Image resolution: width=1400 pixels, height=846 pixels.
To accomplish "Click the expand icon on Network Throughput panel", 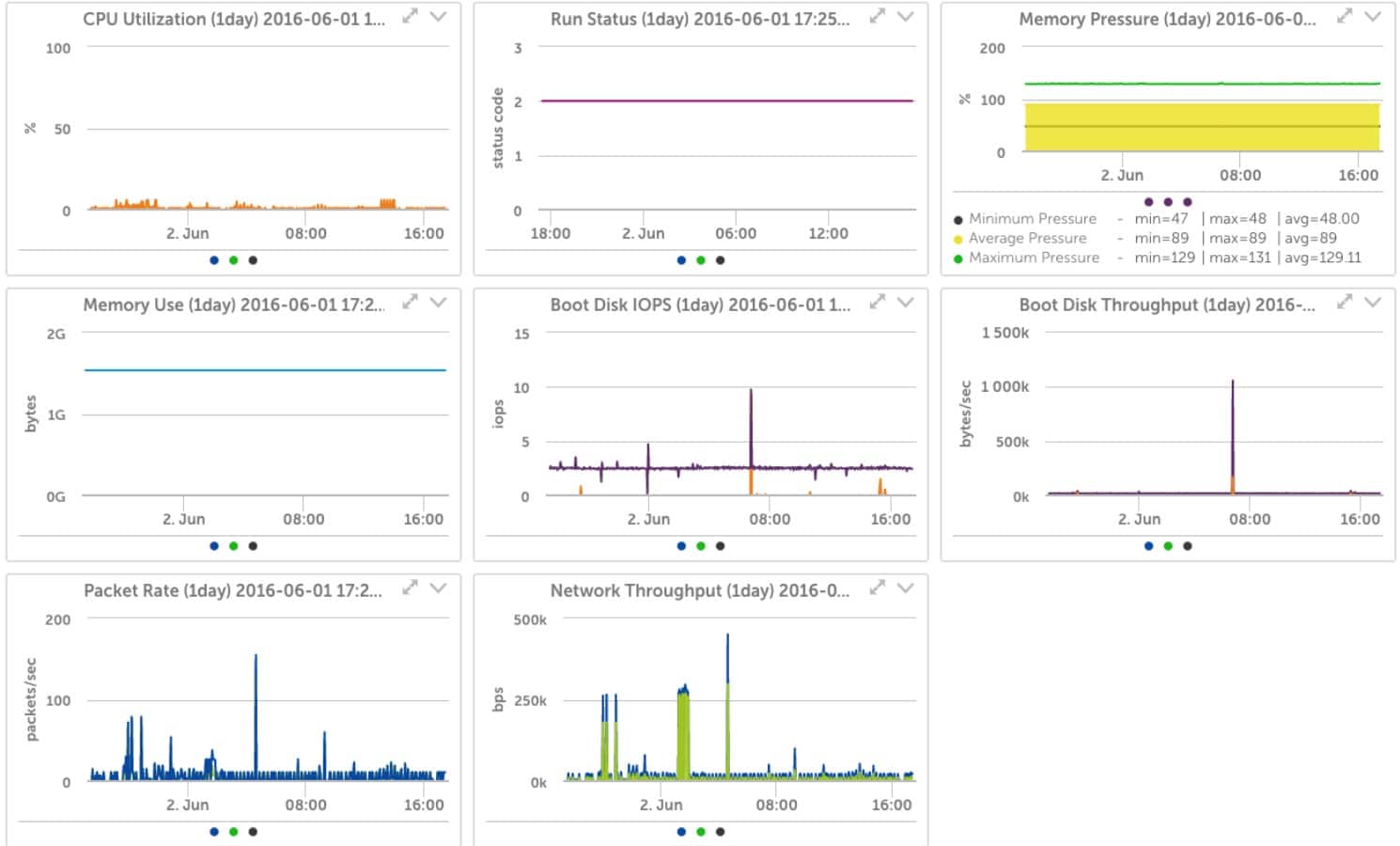I will click(876, 588).
